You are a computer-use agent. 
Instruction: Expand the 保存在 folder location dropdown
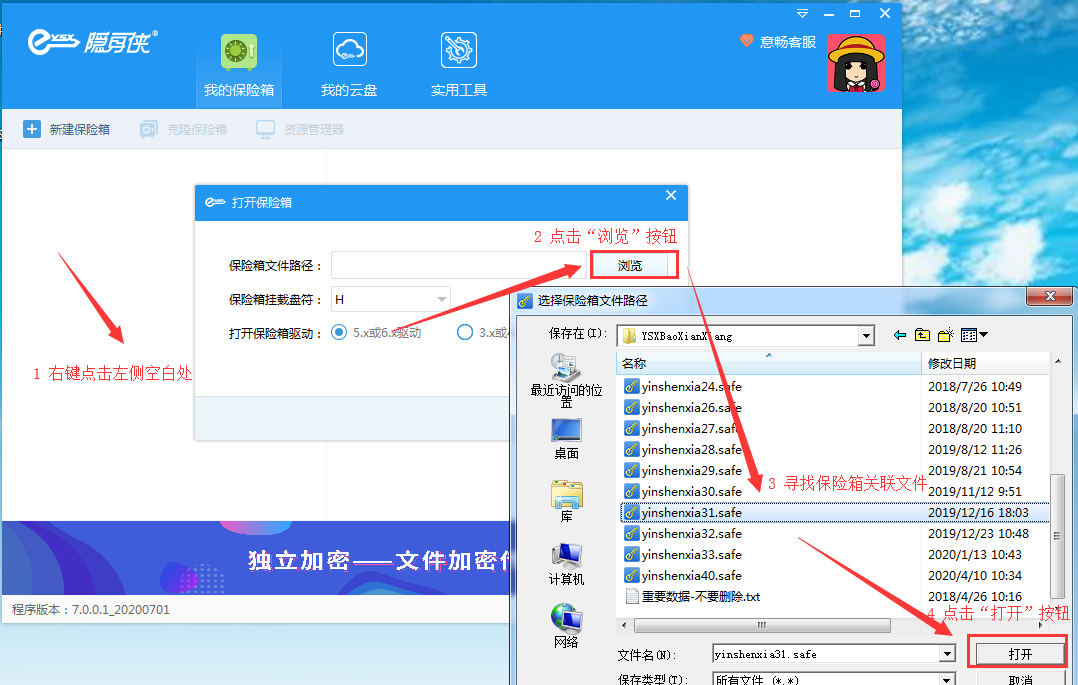pyautogui.click(x=866, y=336)
